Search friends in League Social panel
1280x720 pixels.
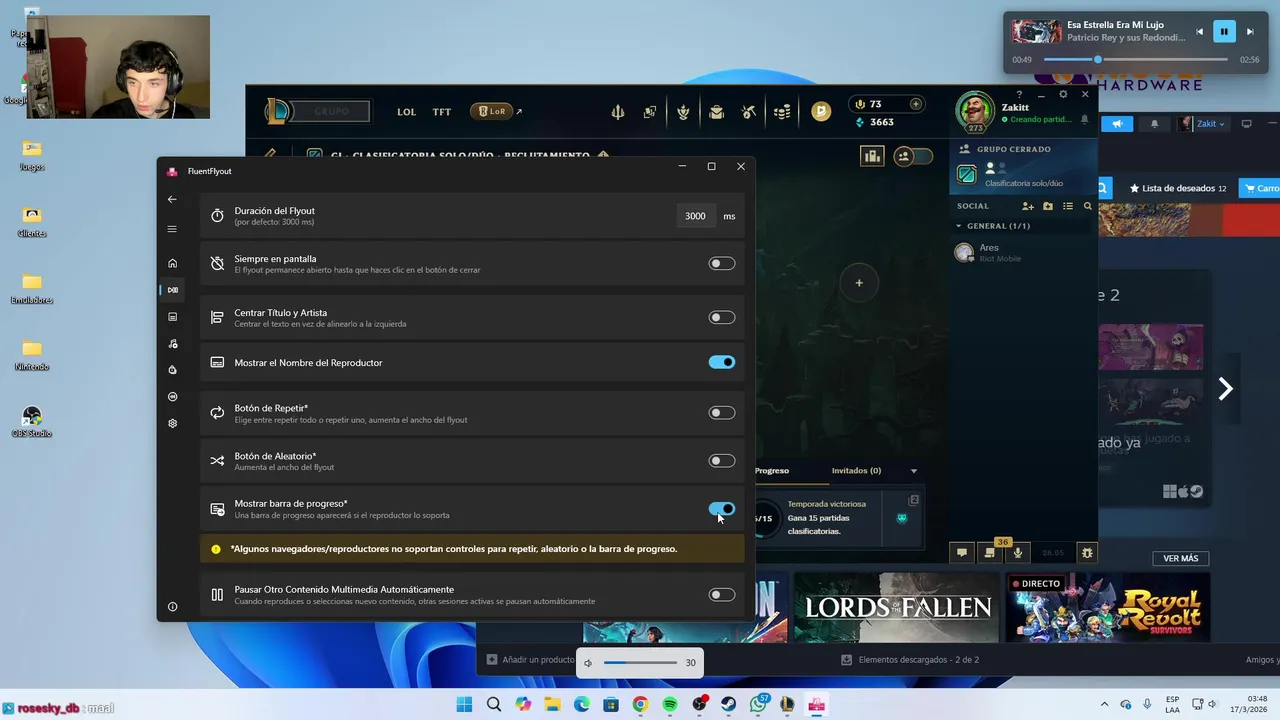tap(1088, 206)
